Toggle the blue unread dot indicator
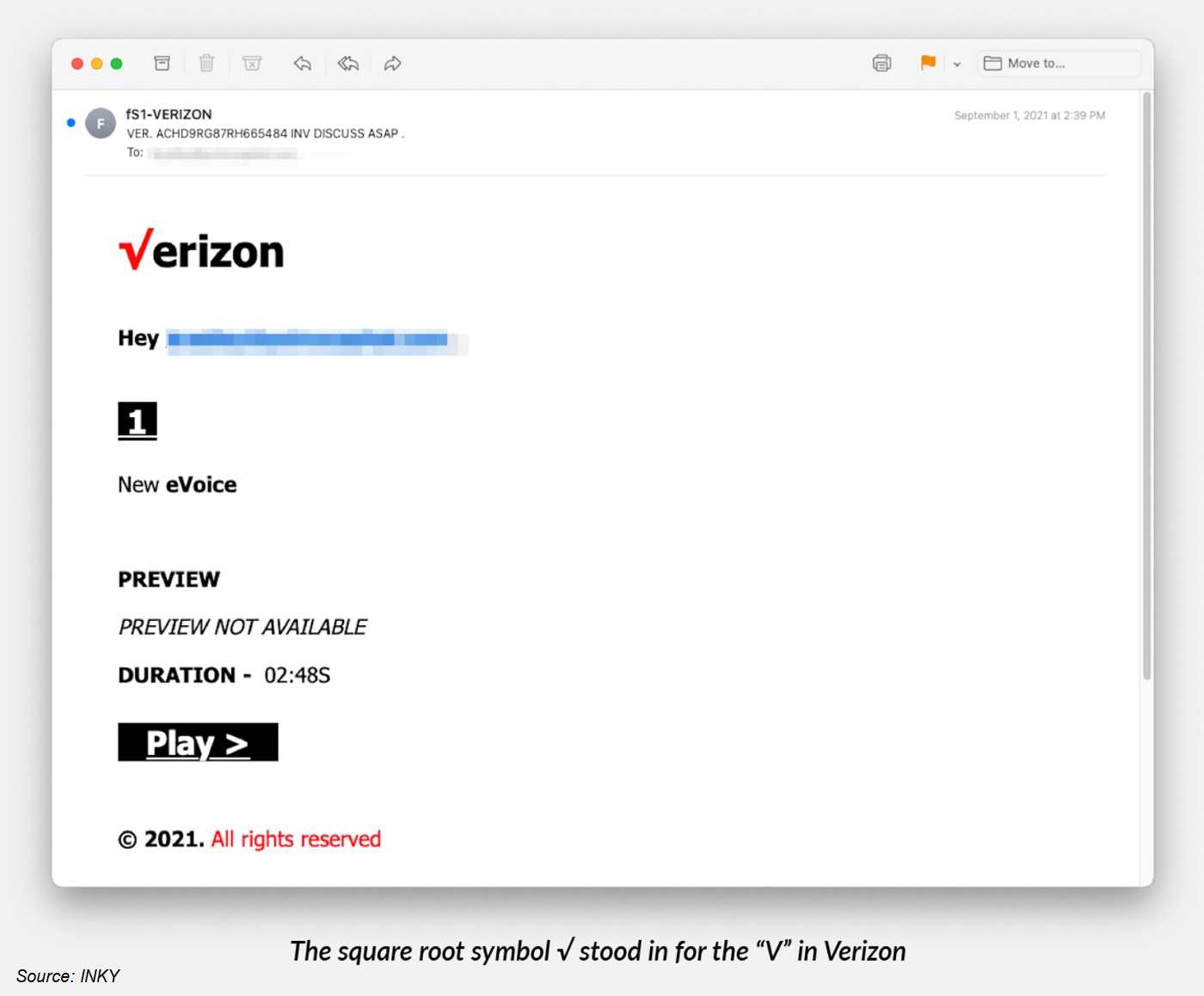Screen dimensions: 1204x996 tap(71, 123)
